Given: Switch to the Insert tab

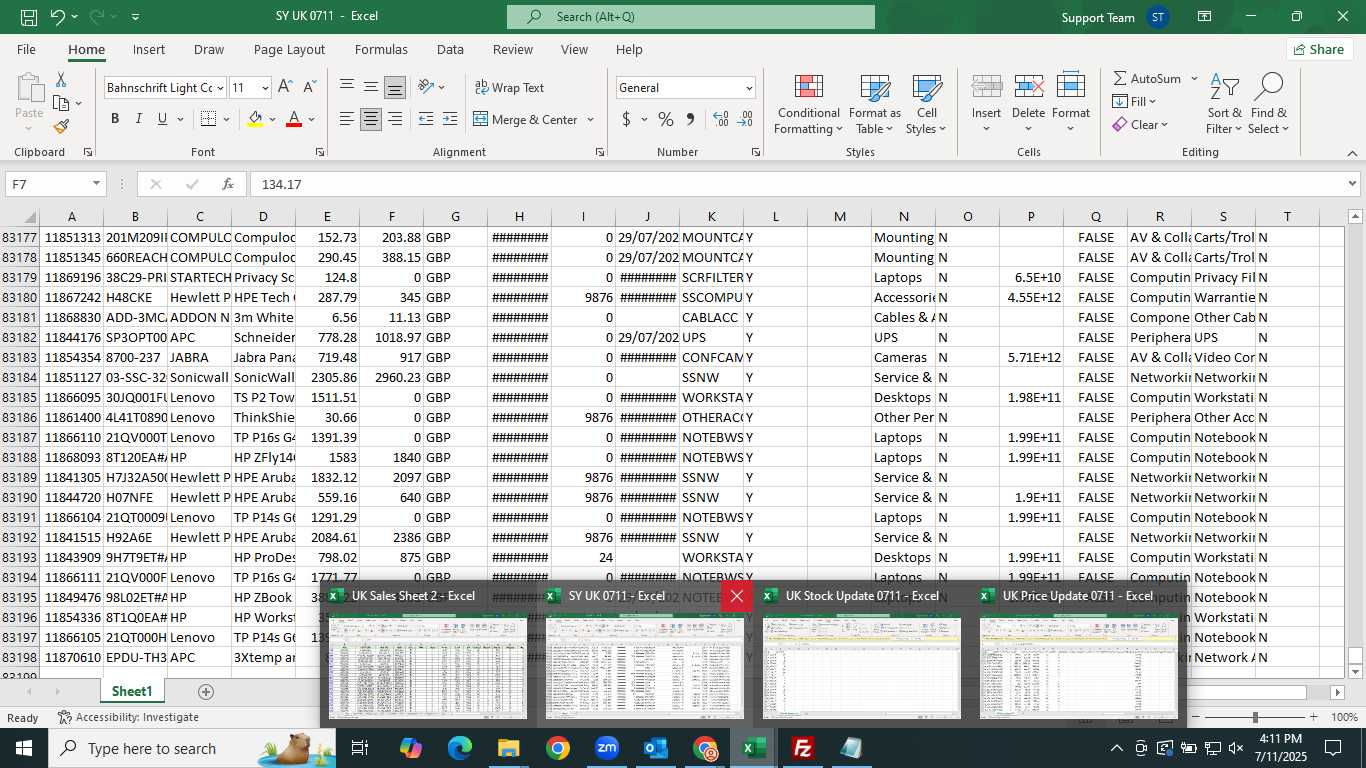Looking at the screenshot, I should click(149, 49).
